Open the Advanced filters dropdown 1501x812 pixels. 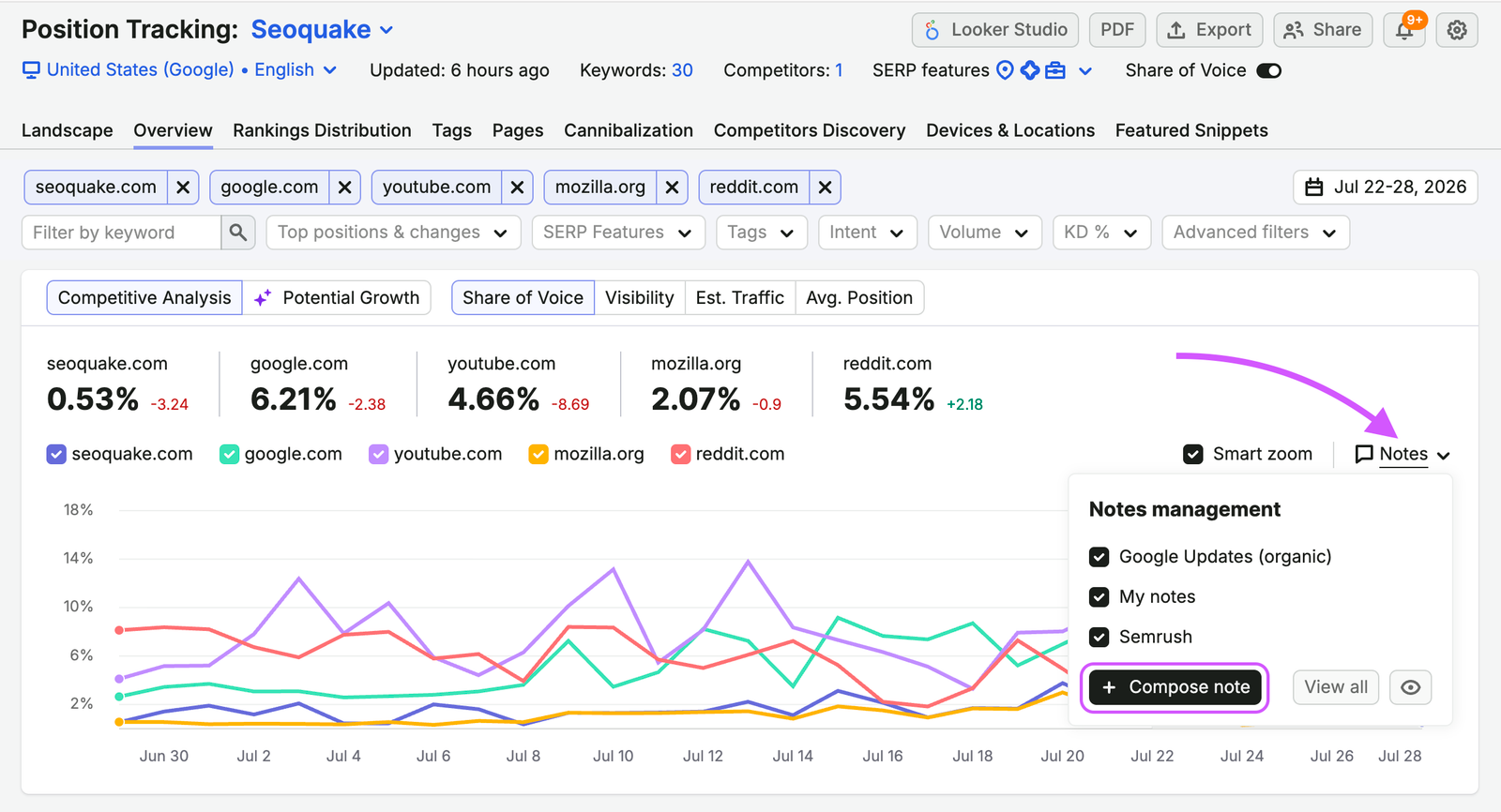(1255, 233)
